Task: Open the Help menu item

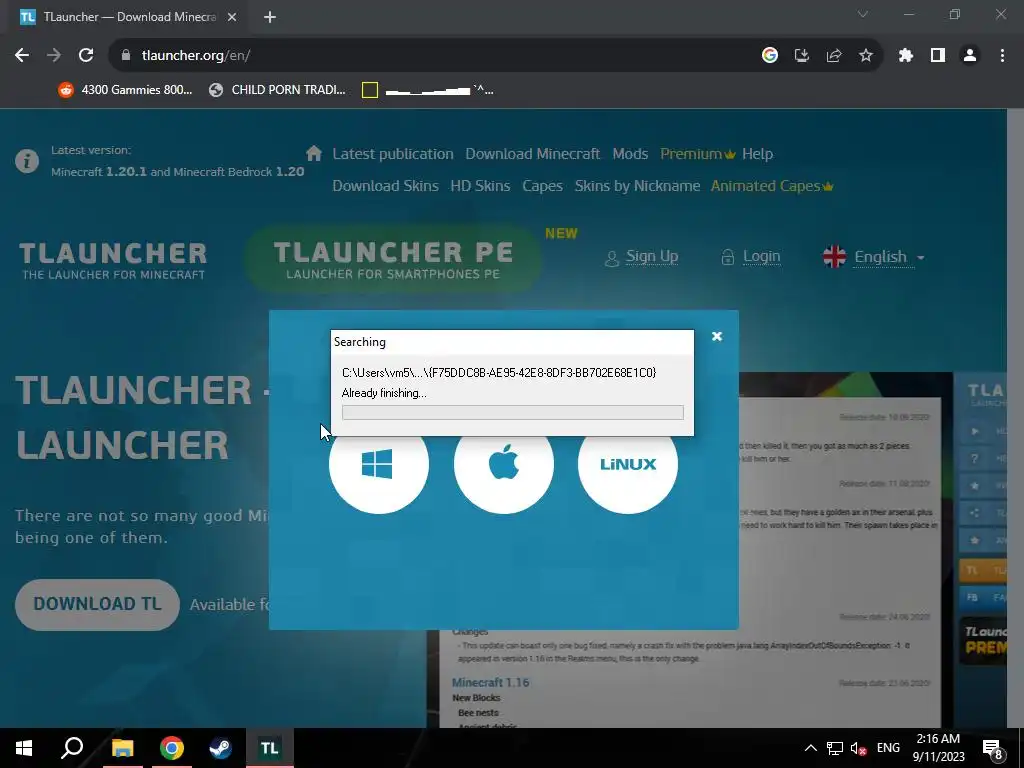Action: (758, 153)
